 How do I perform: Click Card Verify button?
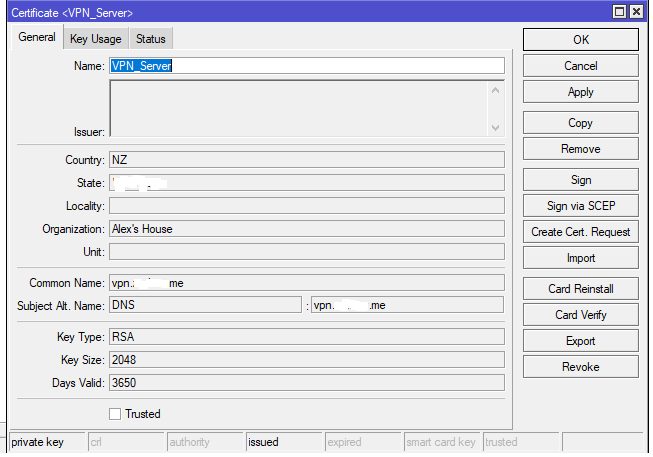coord(581,315)
